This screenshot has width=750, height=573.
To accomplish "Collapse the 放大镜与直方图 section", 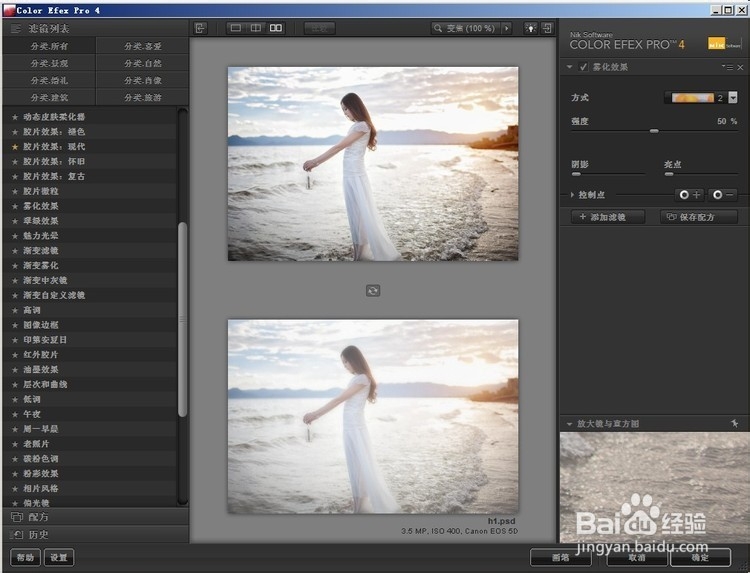I will click(569, 424).
